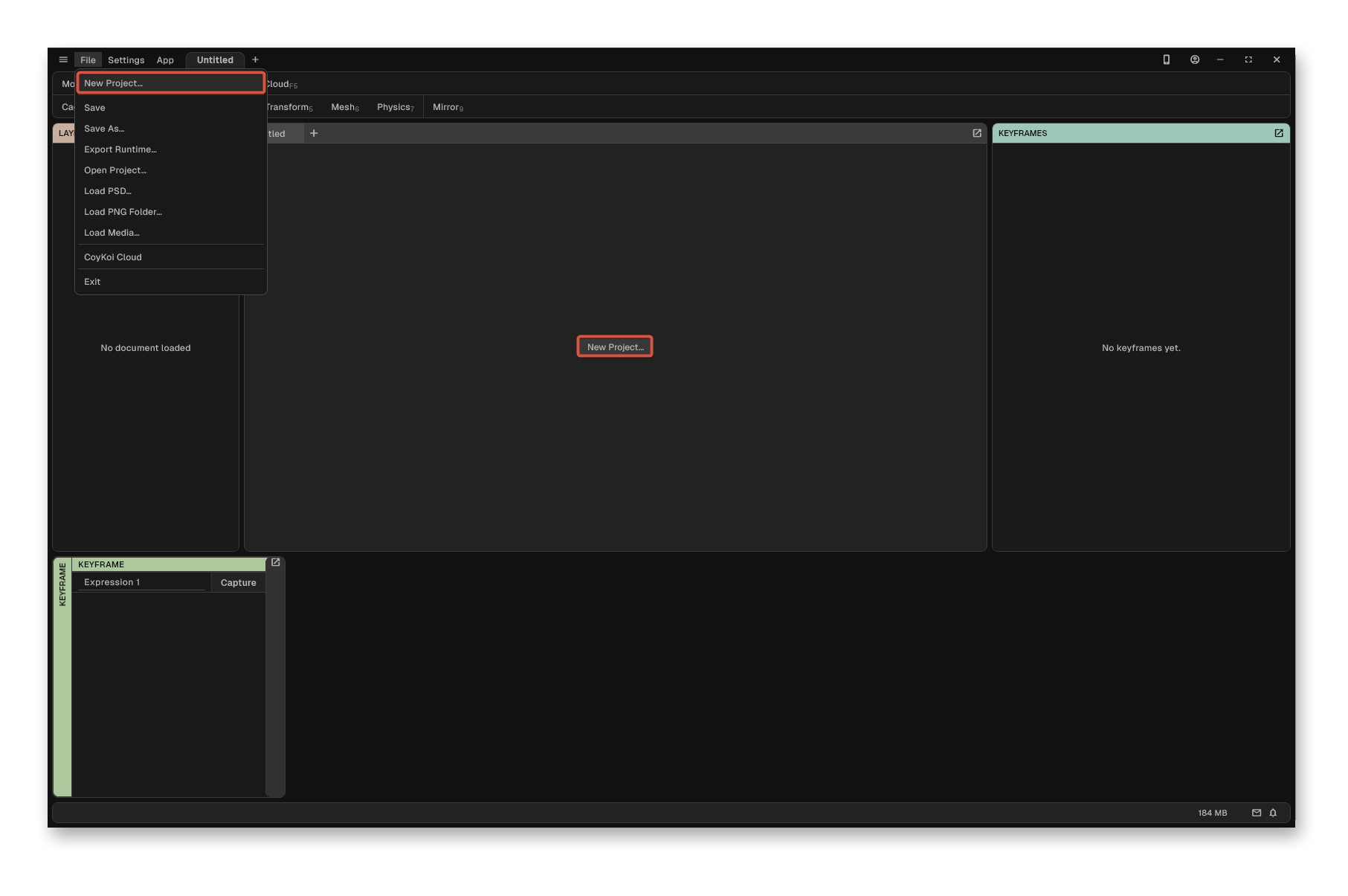Add a new document tab in canvas panel
Screen dimensions: 1348x896
314,133
